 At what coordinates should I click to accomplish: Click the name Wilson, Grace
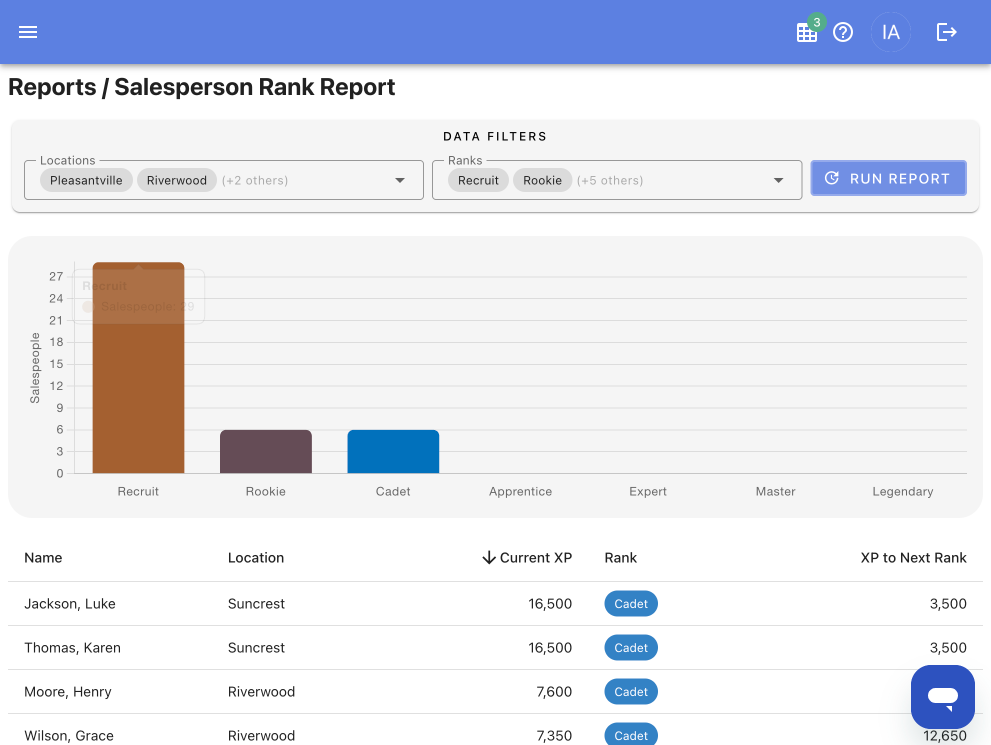pos(69,736)
